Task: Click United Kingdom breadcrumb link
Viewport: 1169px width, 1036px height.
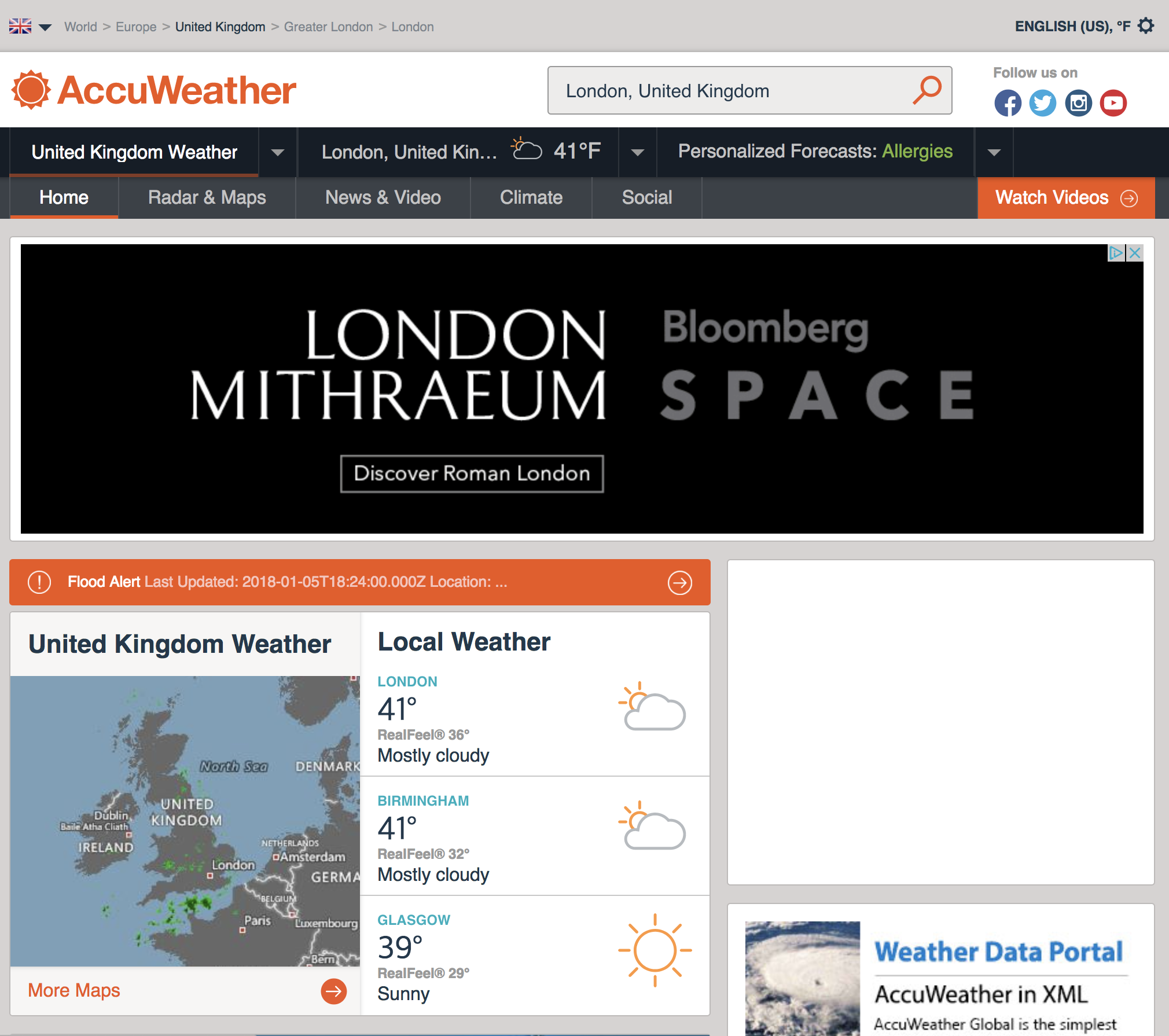Action: [220, 27]
